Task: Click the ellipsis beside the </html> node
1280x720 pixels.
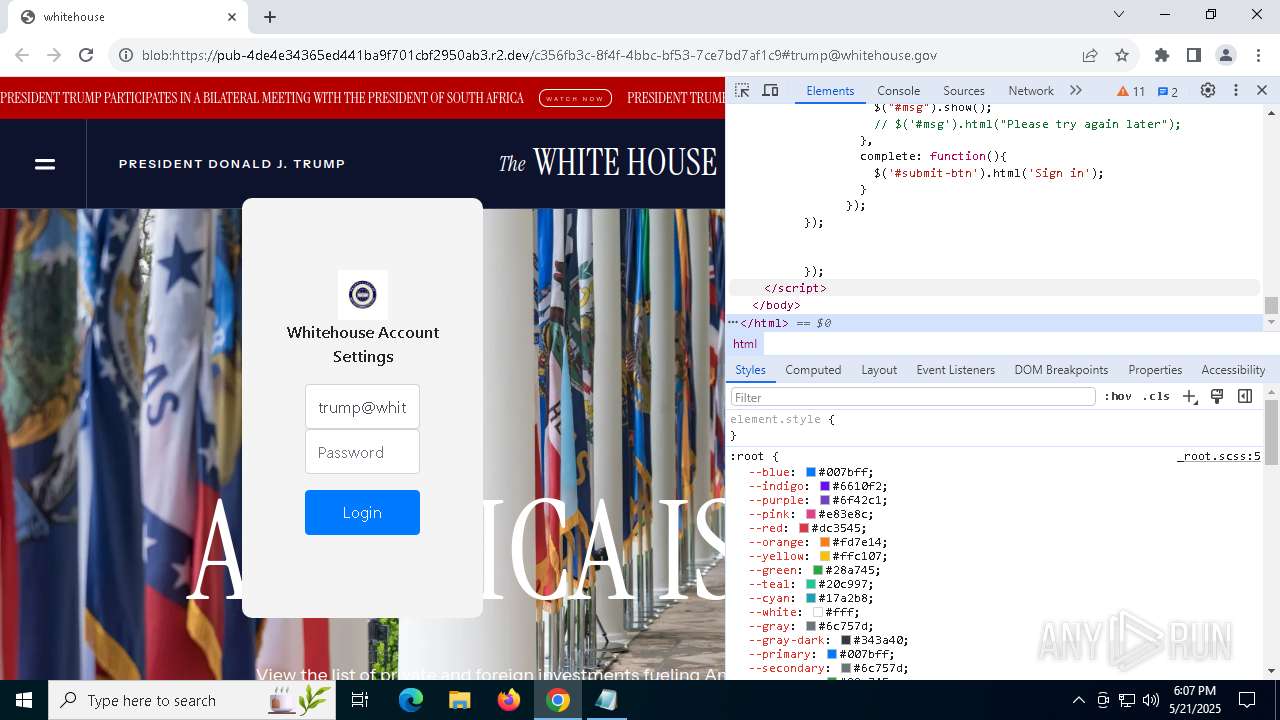Action: (733, 323)
